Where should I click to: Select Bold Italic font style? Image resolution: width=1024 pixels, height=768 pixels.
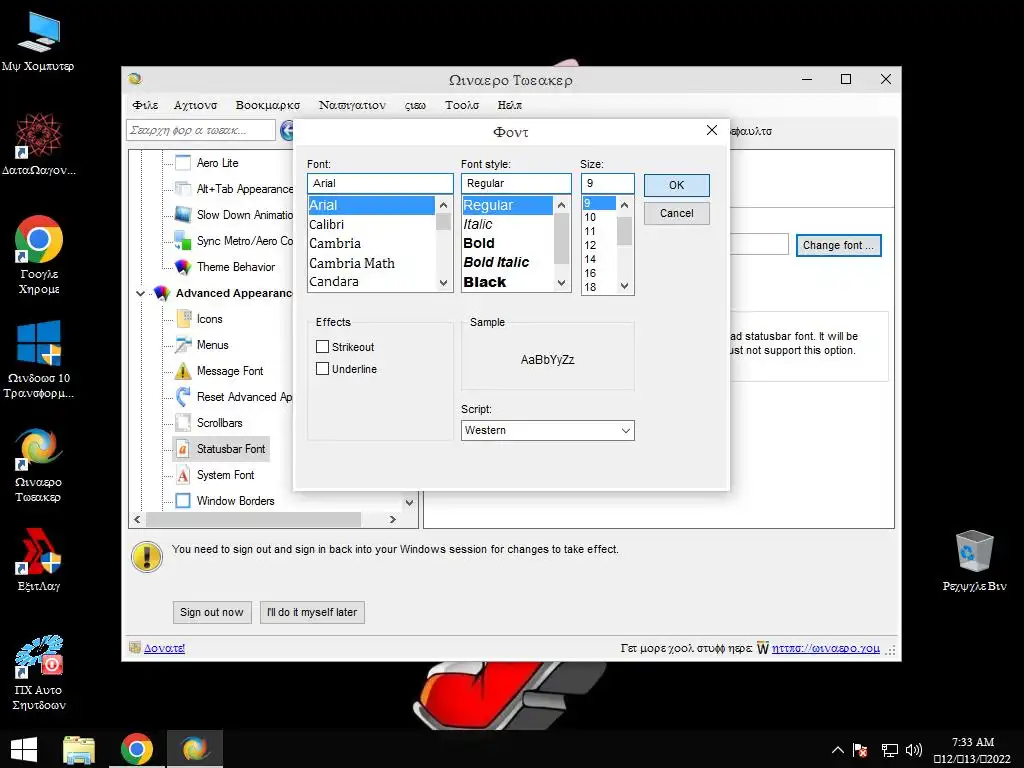click(x=507, y=263)
